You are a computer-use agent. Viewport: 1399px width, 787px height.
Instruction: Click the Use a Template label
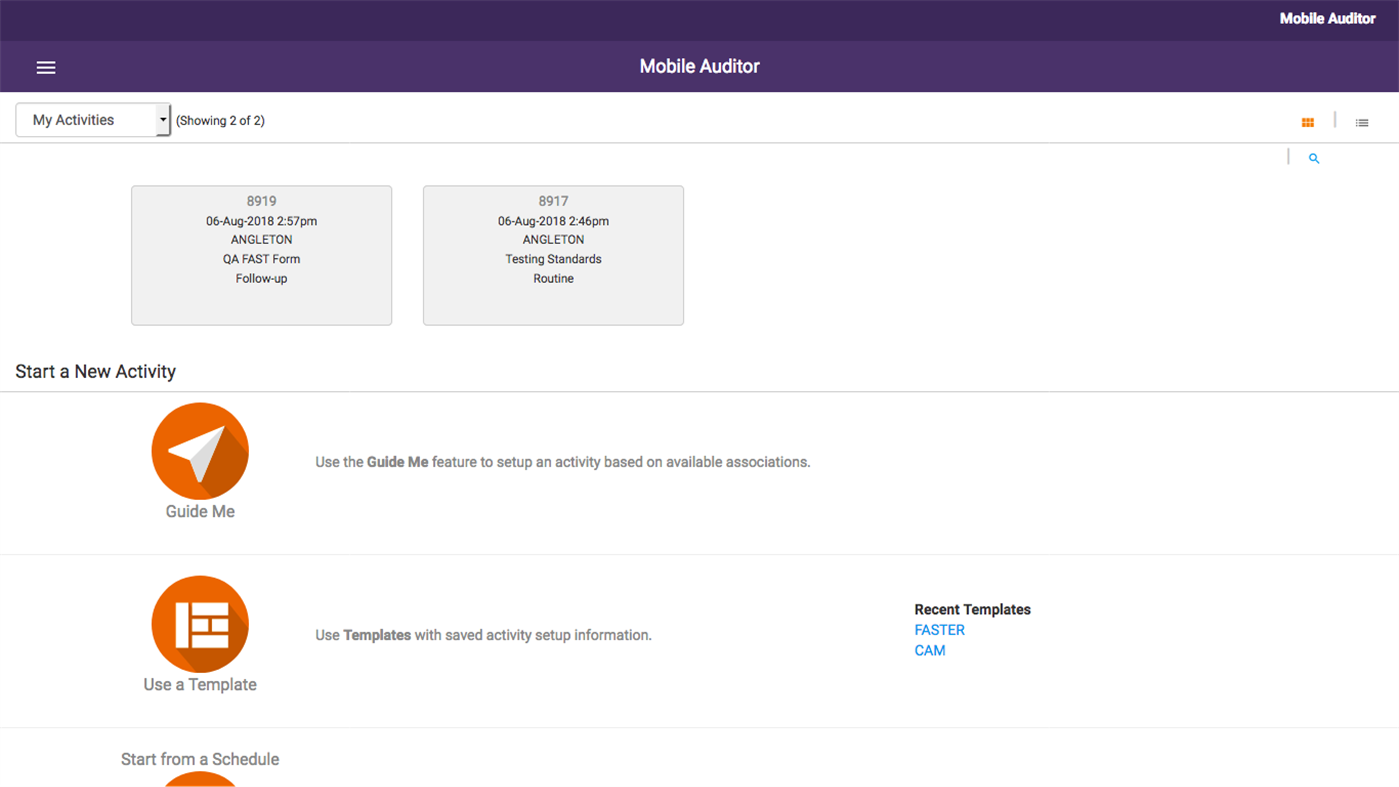click(200, 684)
